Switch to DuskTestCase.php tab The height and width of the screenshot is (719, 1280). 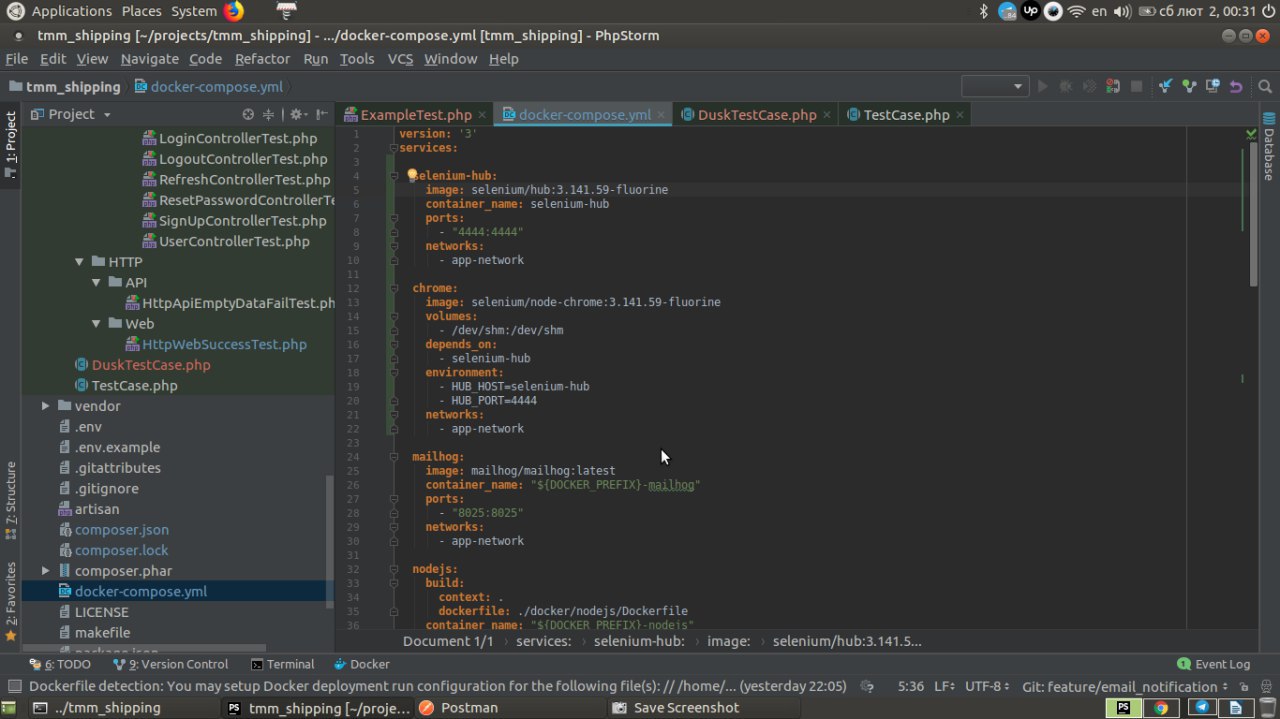[757, 115]
